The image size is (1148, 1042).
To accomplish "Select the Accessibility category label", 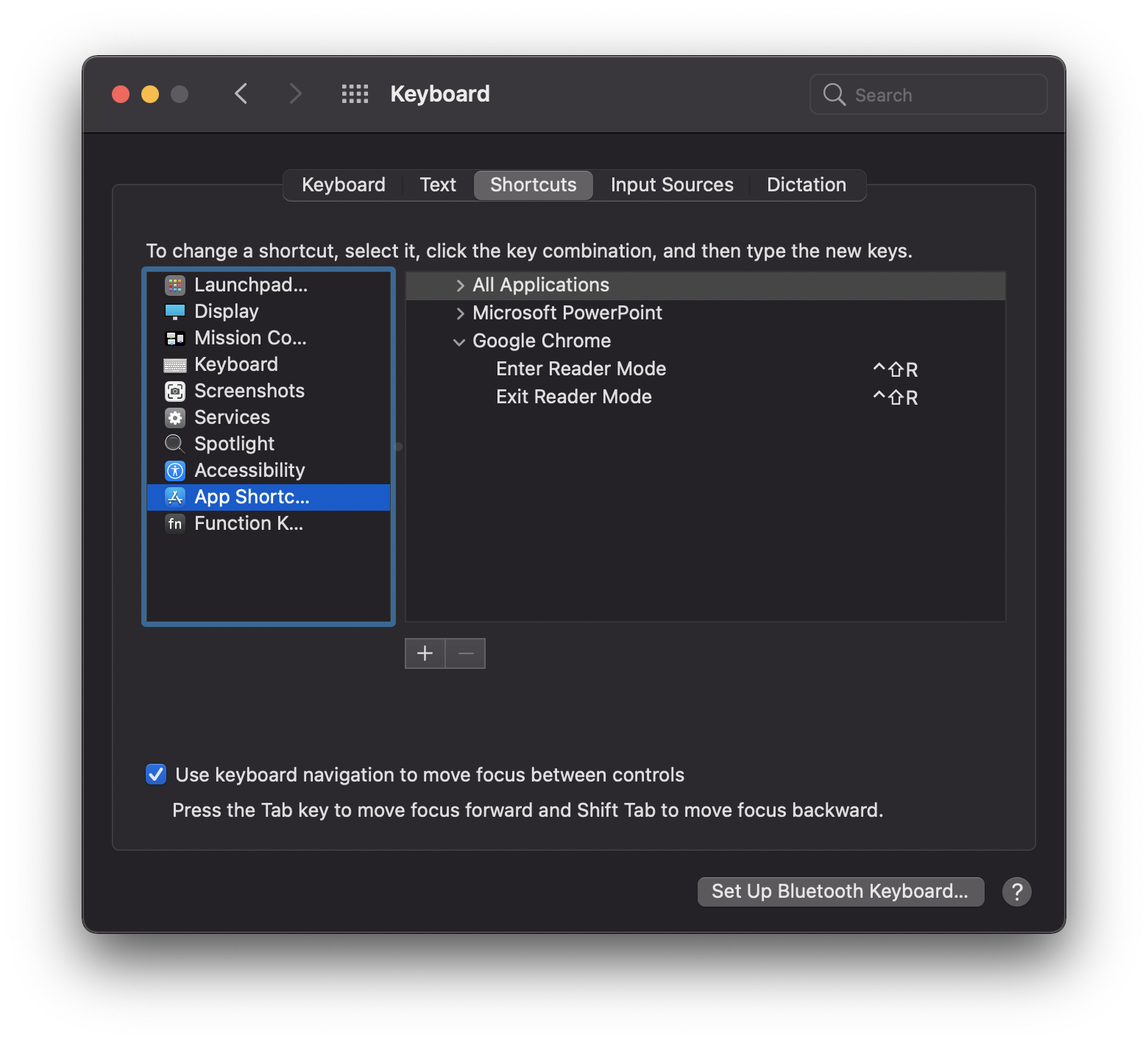I will (x=249, y=470).
